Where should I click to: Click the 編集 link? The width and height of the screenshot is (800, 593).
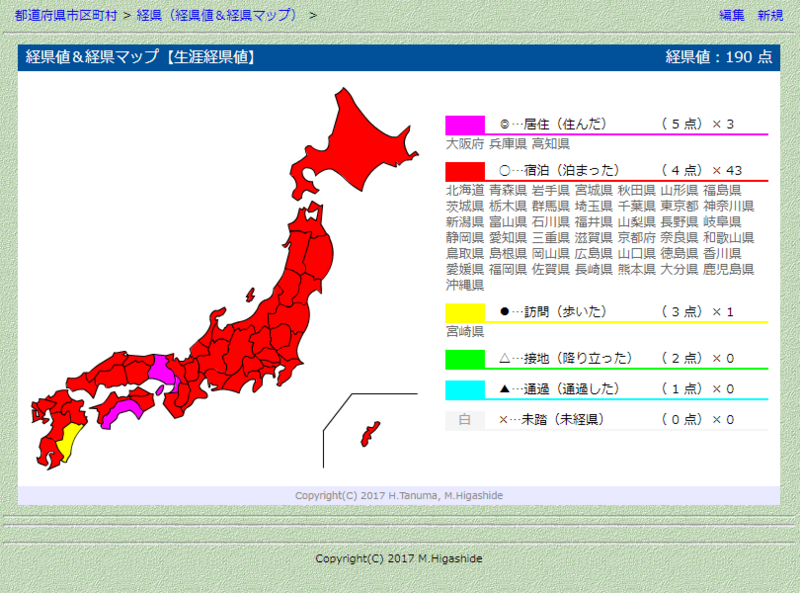(732, 15)
